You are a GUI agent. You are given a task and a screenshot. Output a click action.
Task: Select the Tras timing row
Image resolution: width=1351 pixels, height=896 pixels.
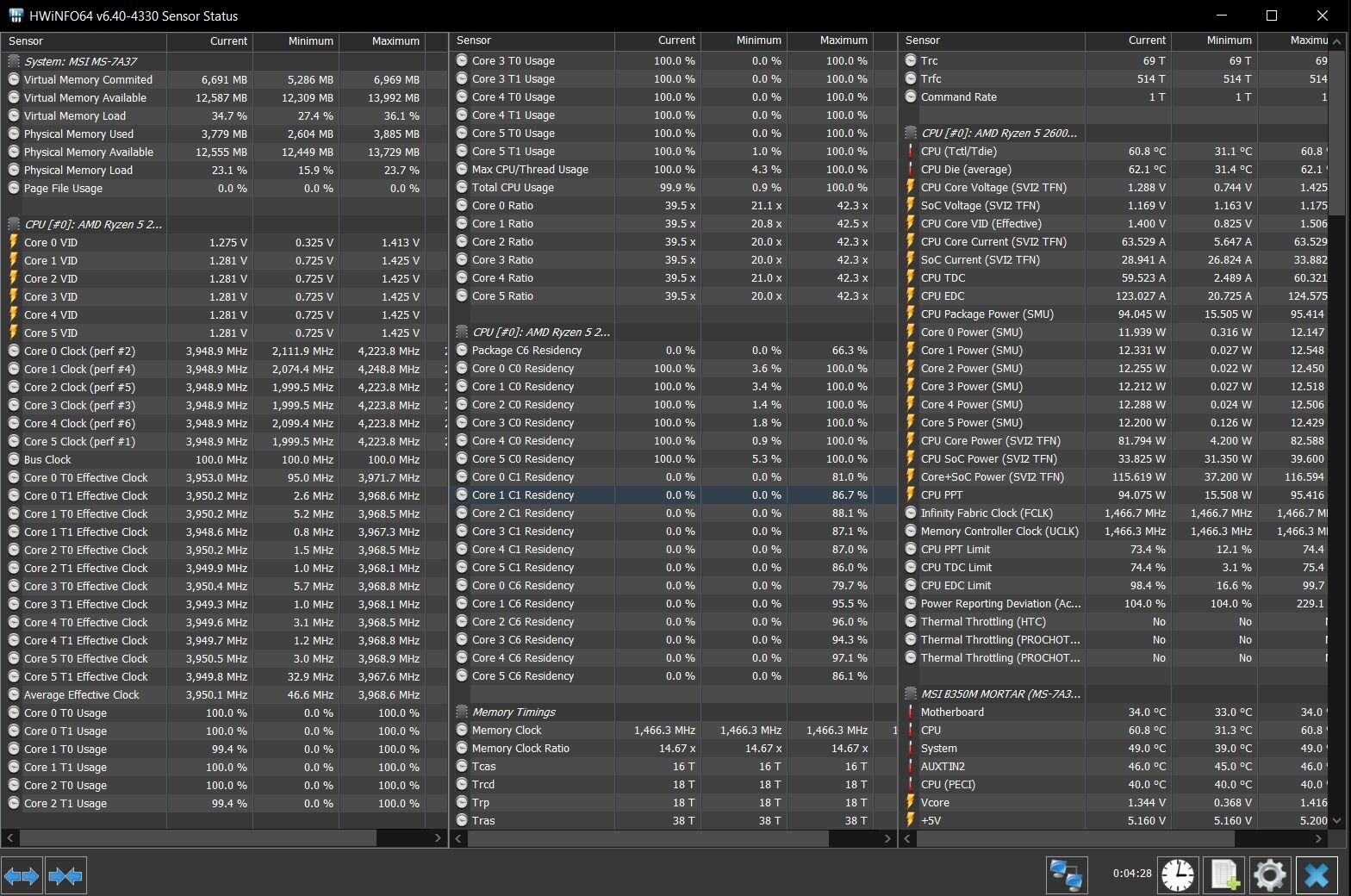674,820
